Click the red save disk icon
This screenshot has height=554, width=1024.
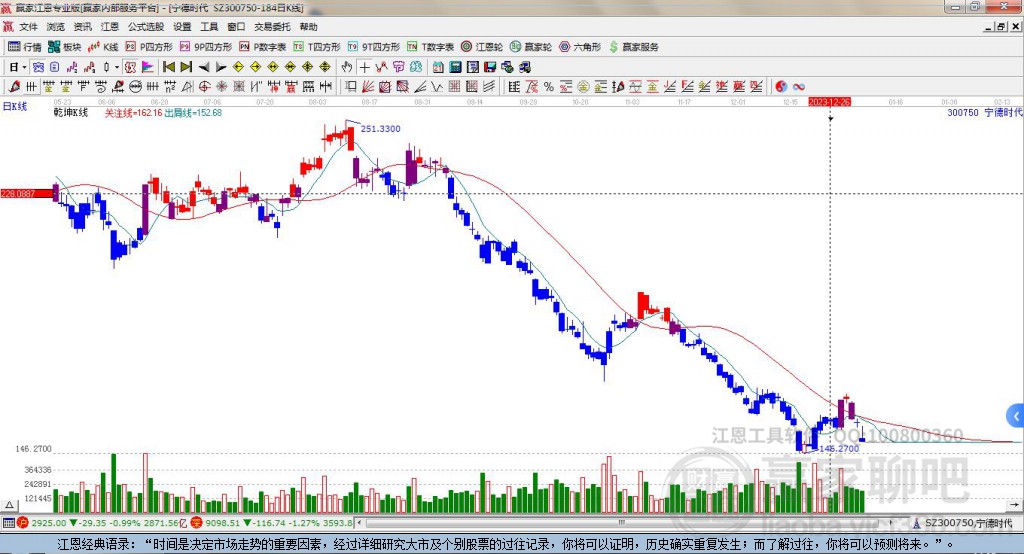(x=490, y=67)
